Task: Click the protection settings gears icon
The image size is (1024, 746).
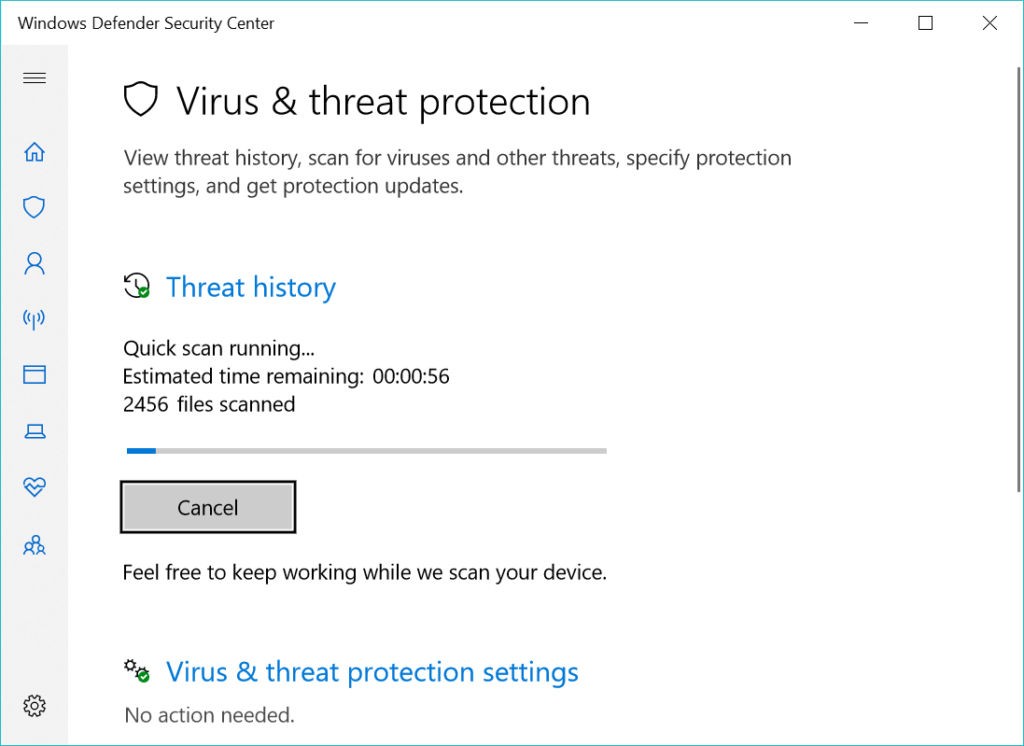Action: tap(137, 670)
